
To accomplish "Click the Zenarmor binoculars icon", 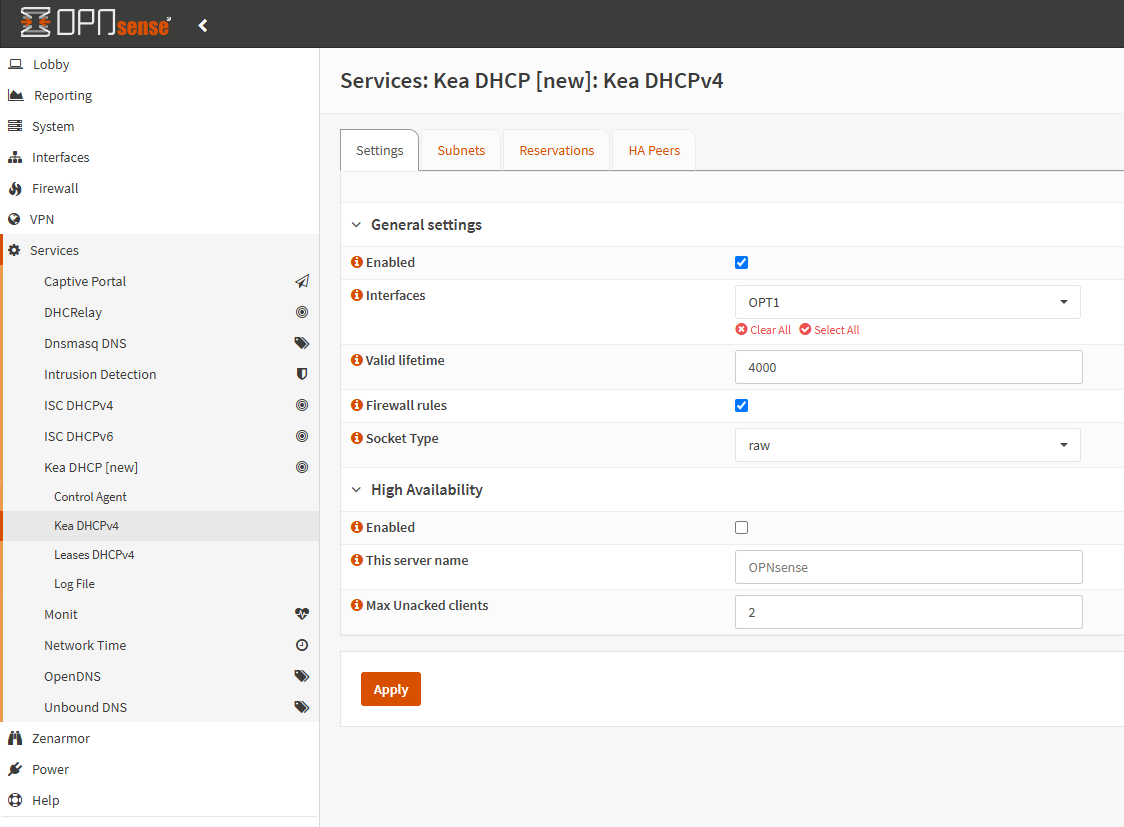I will (x=15, y=738).
